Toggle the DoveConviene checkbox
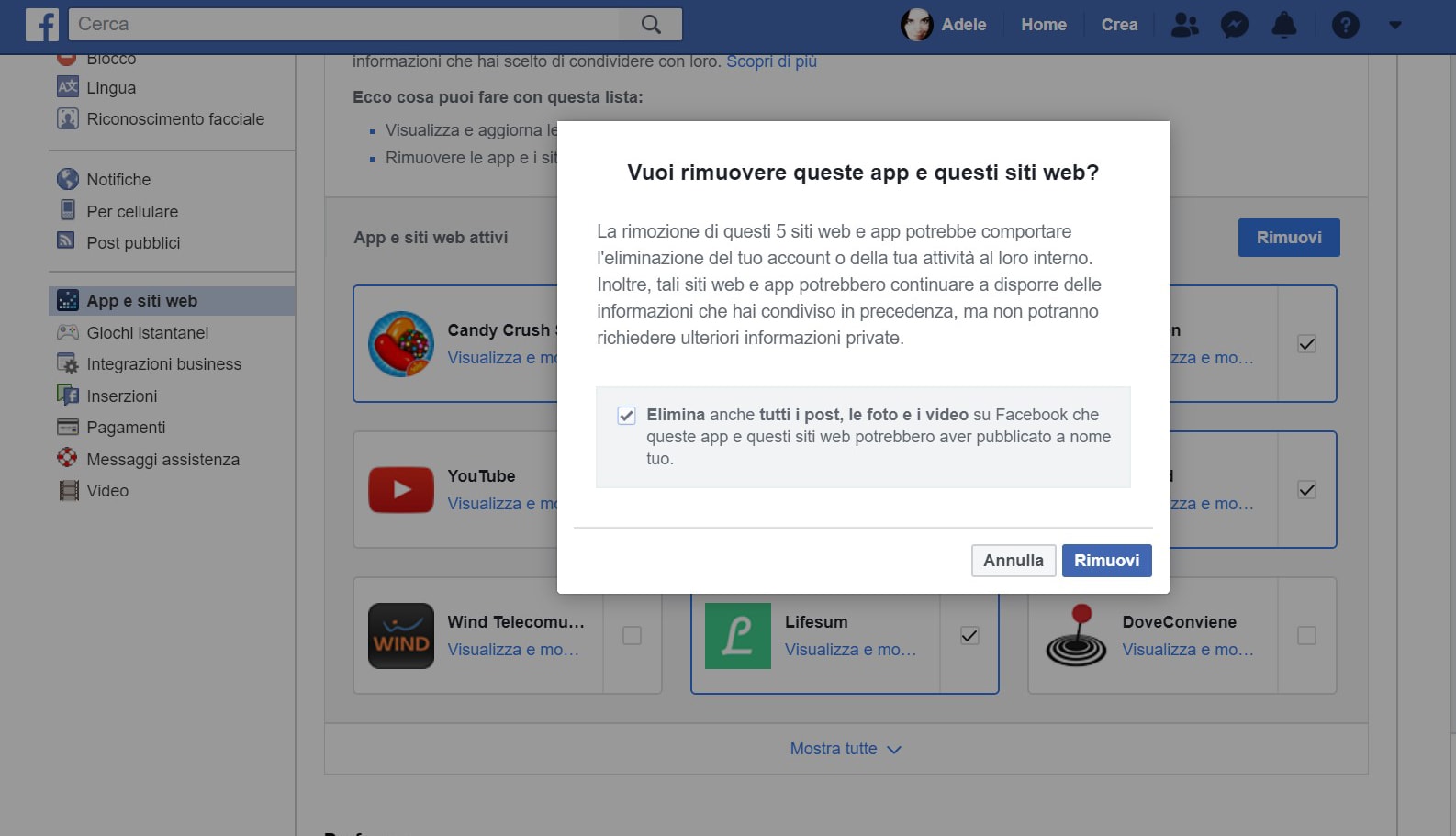This screenshot has height=836, width=1456. click(x=1306, y=635)
